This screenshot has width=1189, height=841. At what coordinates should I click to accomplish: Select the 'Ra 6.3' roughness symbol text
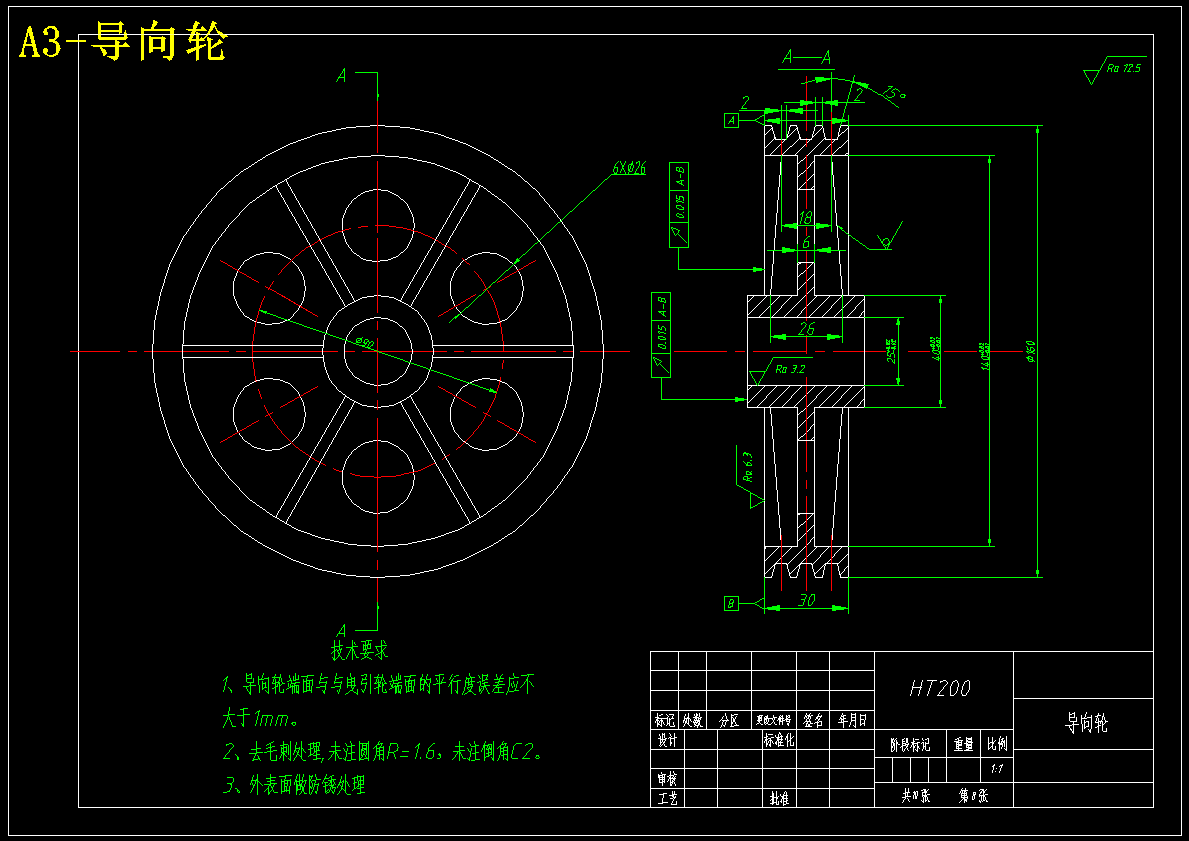pos(747,467)
